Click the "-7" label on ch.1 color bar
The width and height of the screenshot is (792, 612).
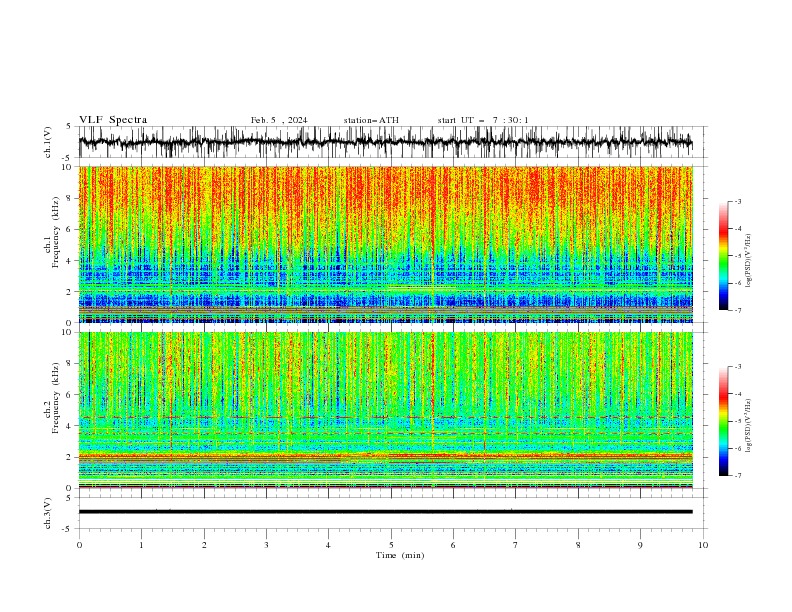click(738, 310)
